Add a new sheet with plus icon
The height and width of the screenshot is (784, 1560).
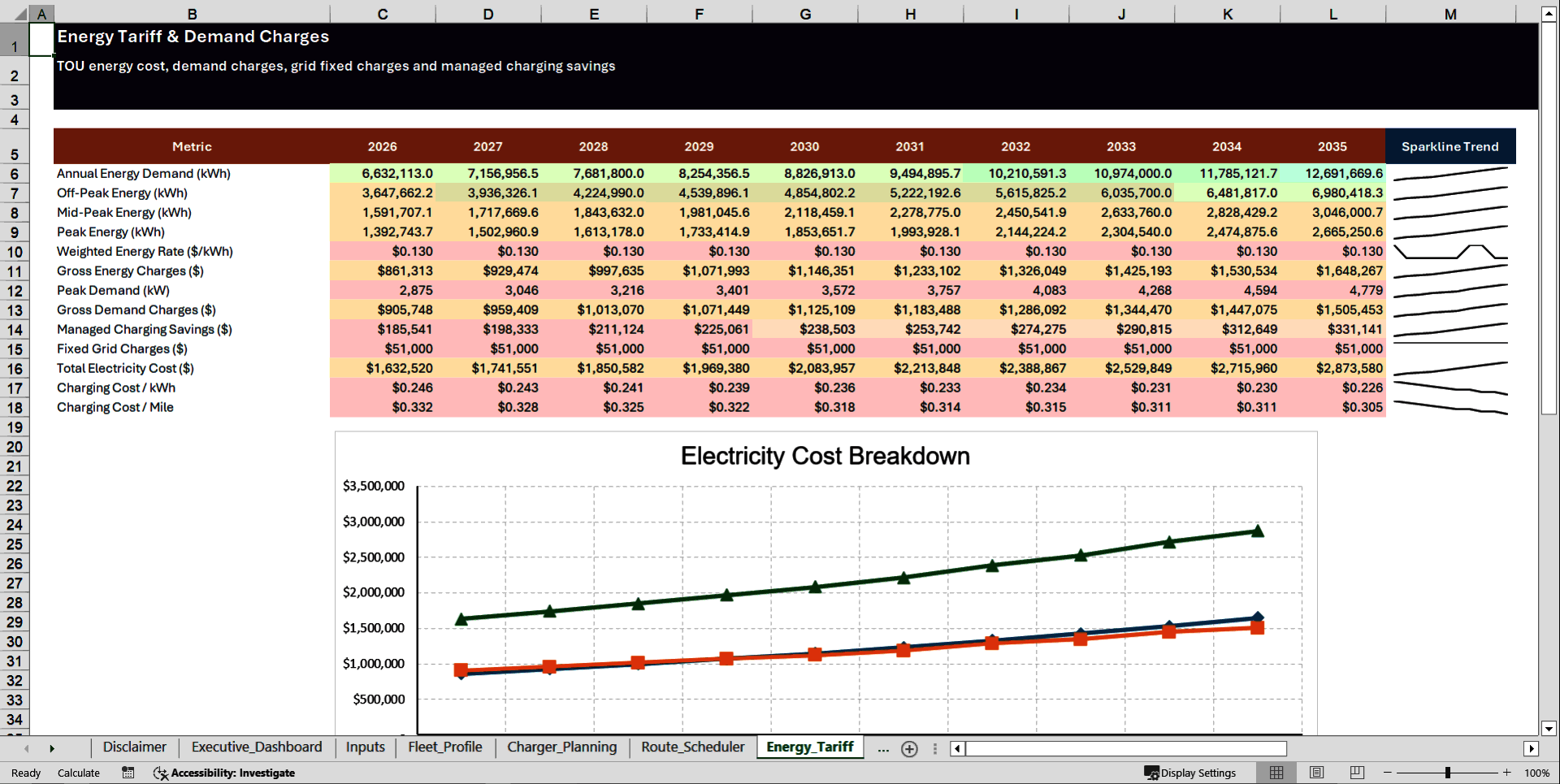coord(909,749)
